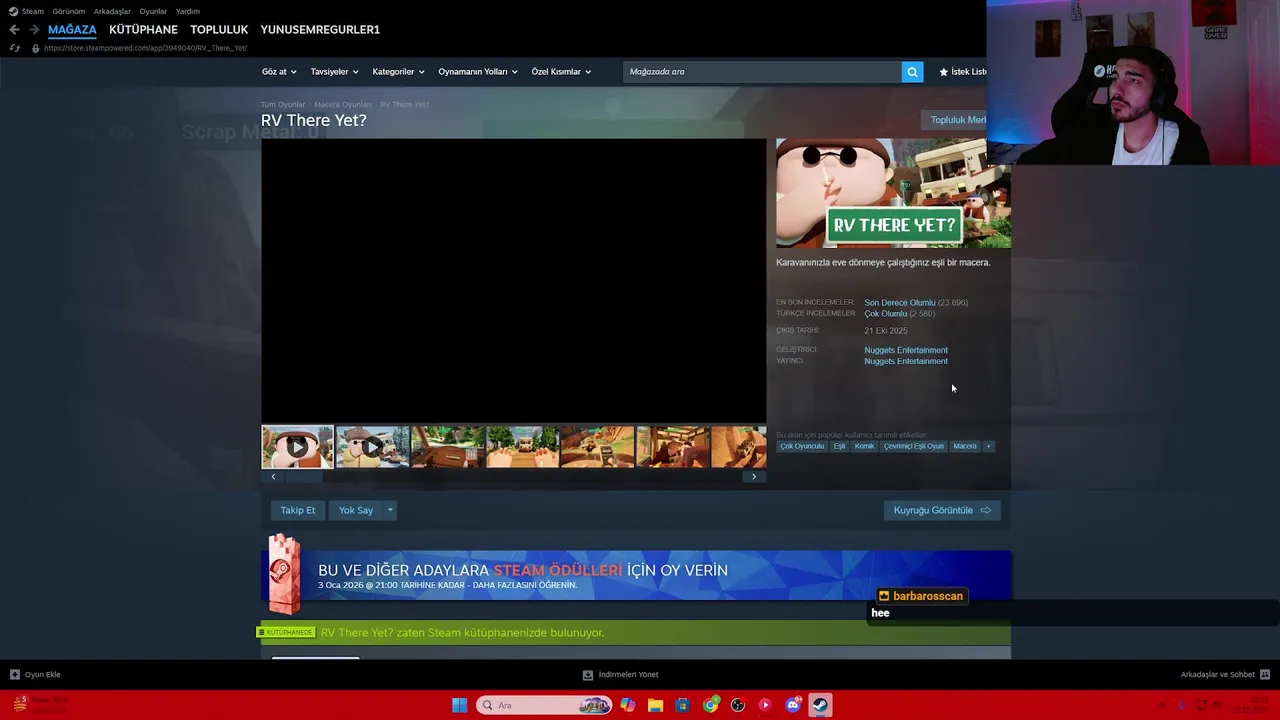Click the Oyun Ekle button
Screen dimensions: 1280x720
point(35,675)
